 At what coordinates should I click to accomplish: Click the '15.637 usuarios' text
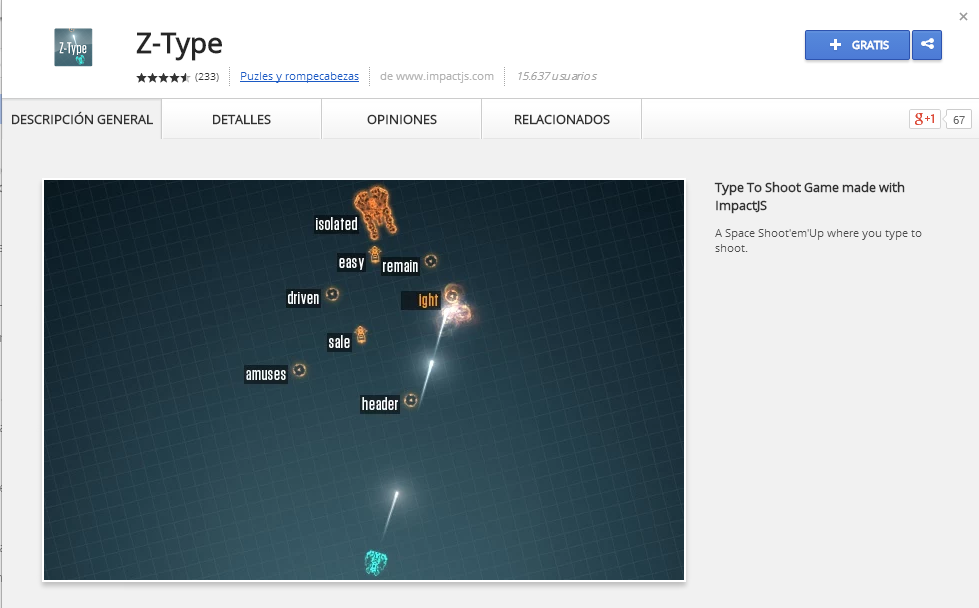pos(556,76)
